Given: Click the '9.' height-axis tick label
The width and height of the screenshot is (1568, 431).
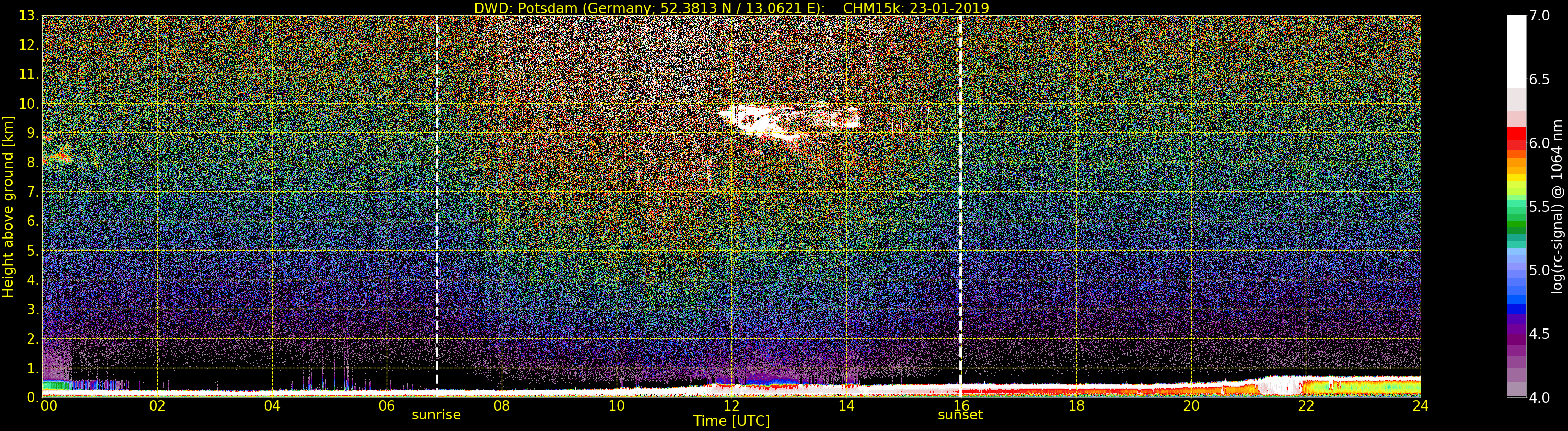Looking at the screenshot, I should click(x=33, y=133).
